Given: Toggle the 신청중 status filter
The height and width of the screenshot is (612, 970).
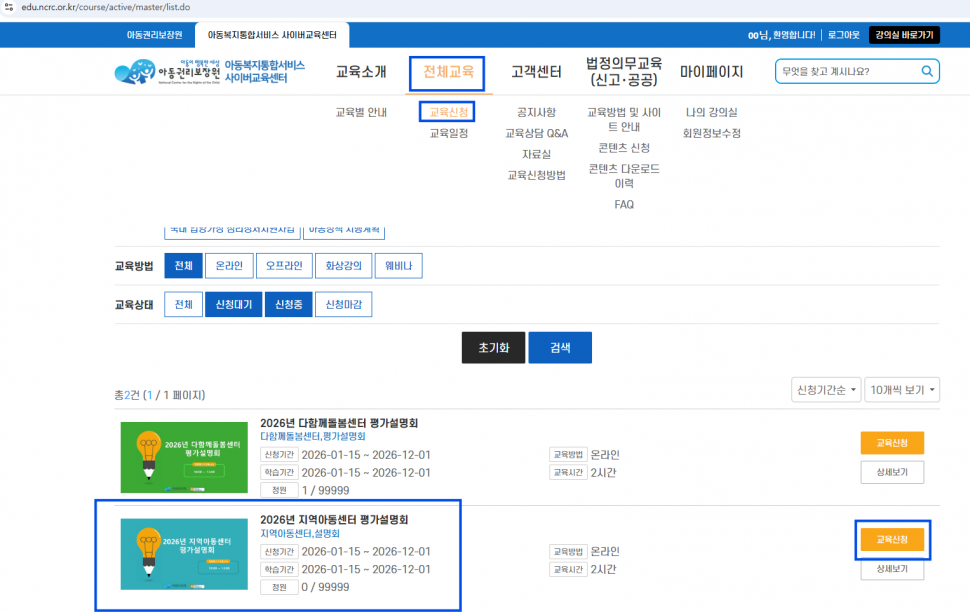Looking at the screenshot, I should 290,305.
